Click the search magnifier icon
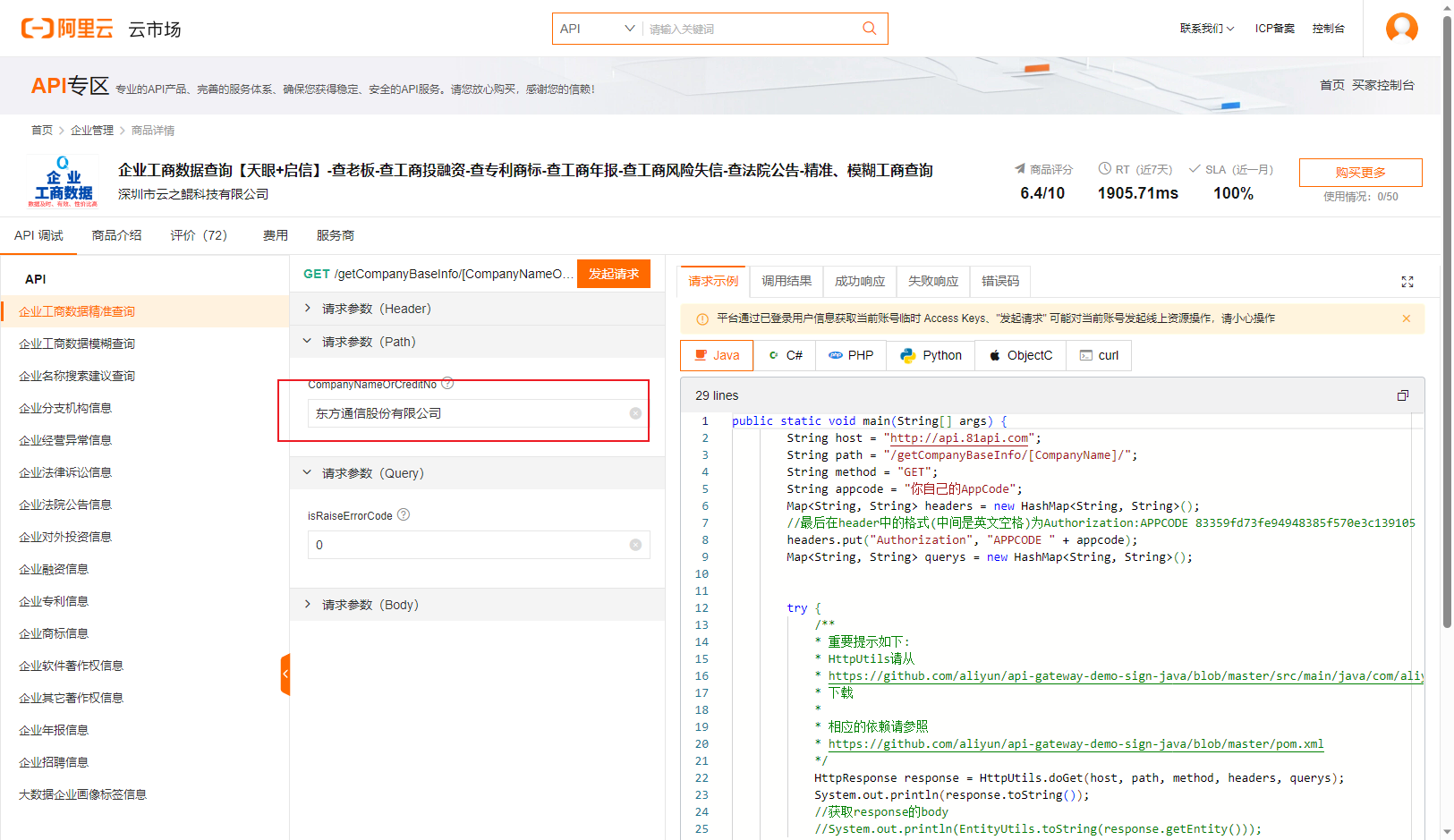 [869, 29]
